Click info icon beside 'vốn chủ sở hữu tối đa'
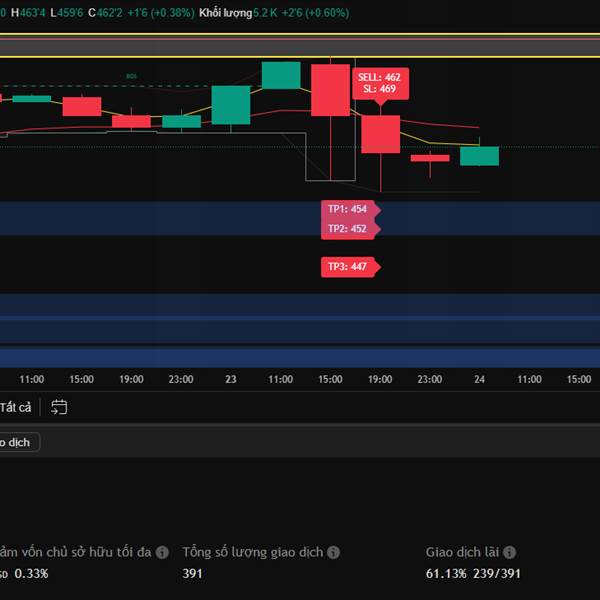The image size is (600, 600). click(162, 552)
